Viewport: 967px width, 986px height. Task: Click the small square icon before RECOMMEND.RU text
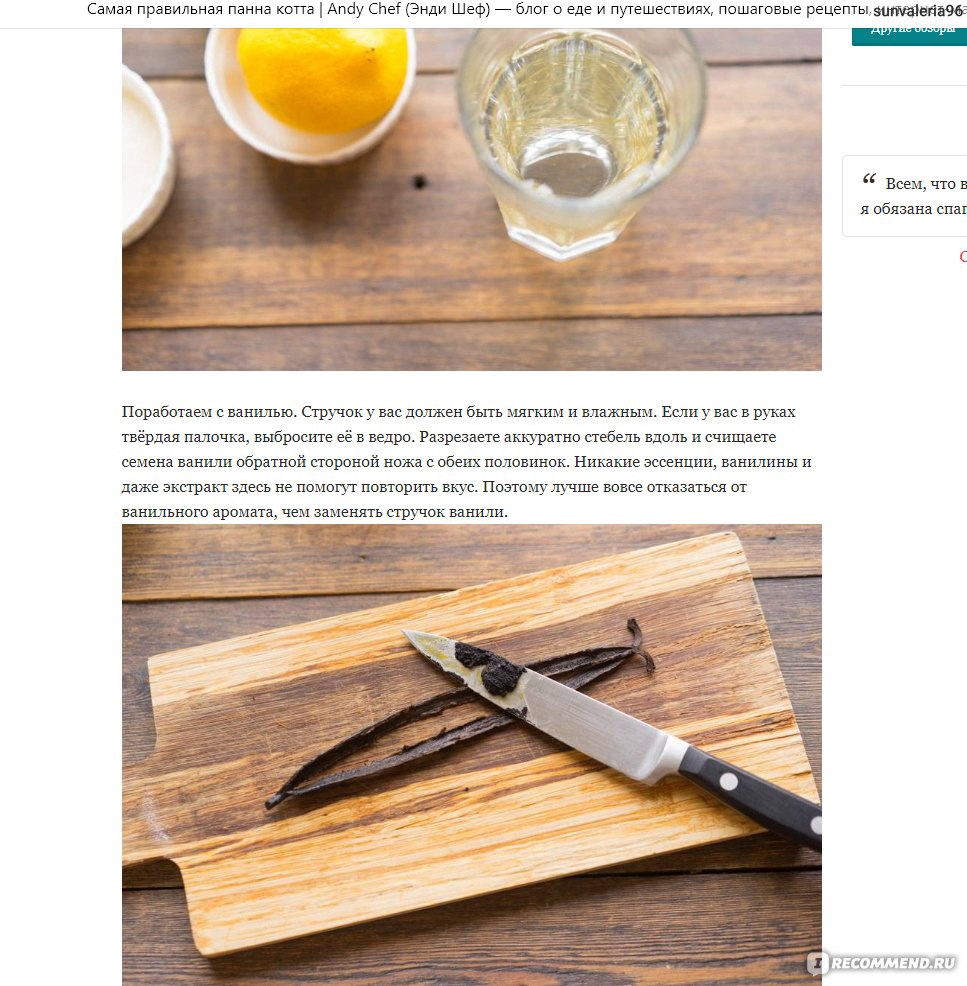coord(817,962)
